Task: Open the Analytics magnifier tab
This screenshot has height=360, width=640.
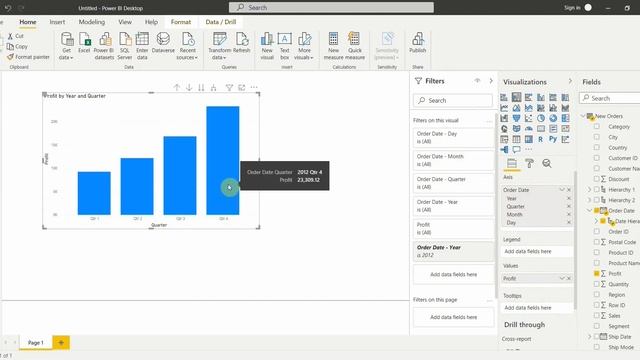Action: pos(547,164)
